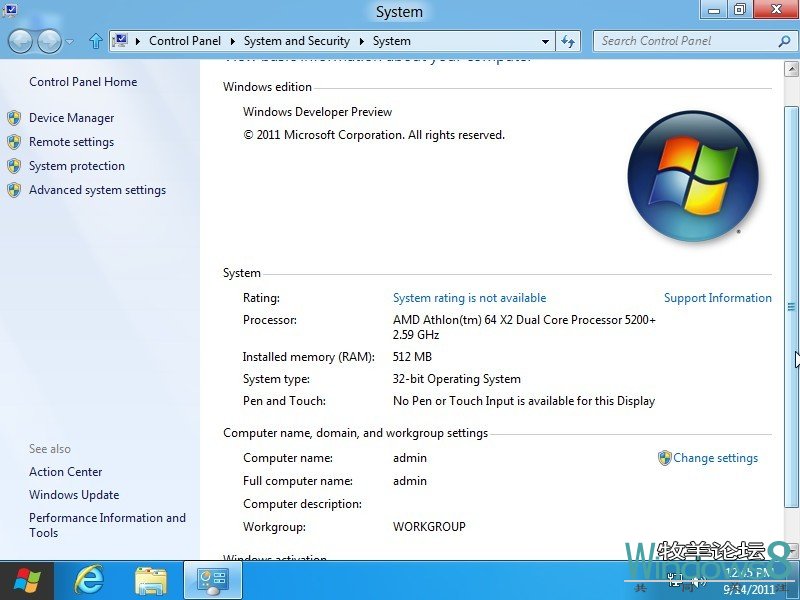
Task: Open recent pages dropdown beside navigation arrows
Action: [x=70, y=41]
